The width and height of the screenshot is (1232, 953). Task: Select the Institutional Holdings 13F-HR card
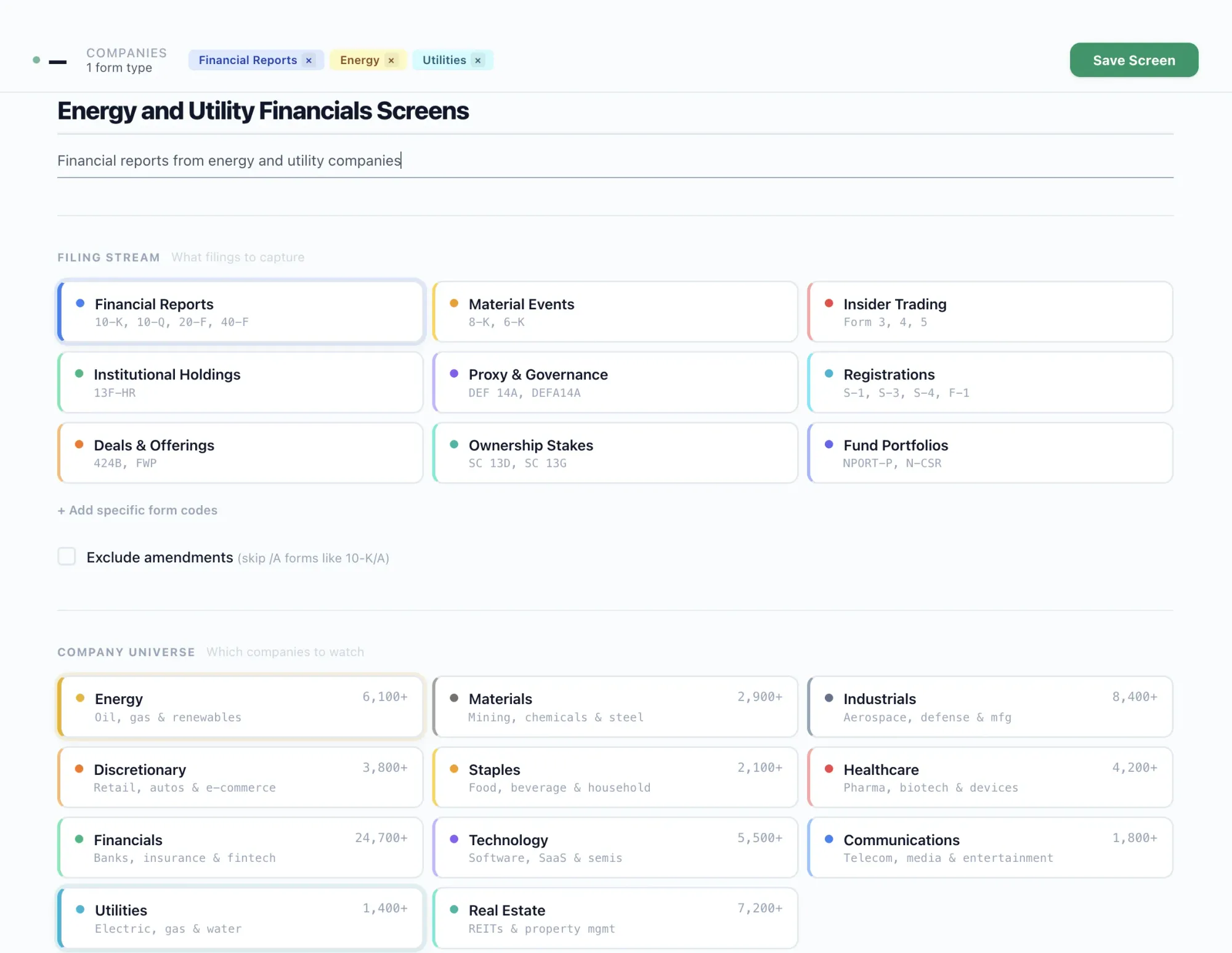240,383
